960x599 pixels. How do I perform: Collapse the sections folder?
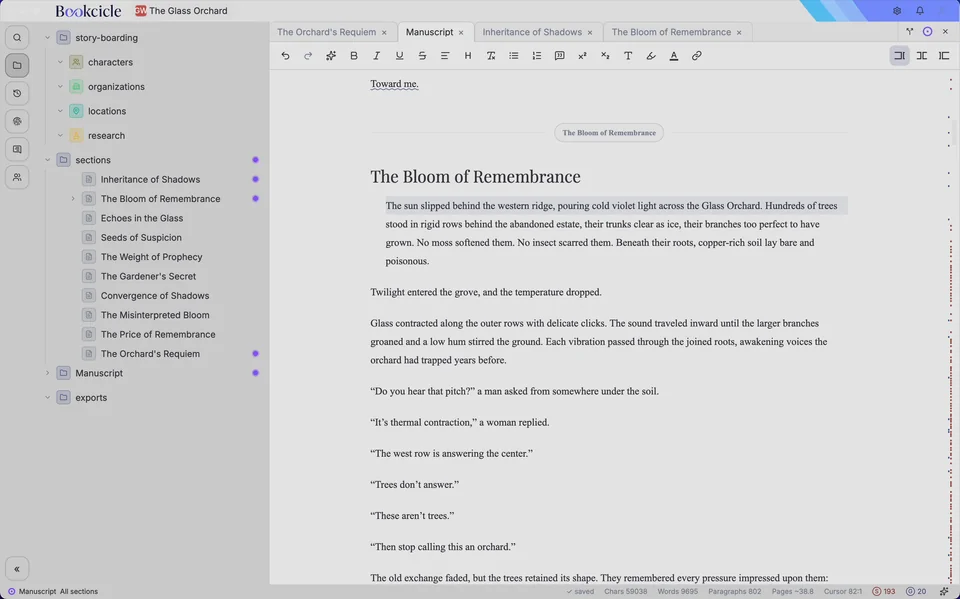click(x=48, y=160)
